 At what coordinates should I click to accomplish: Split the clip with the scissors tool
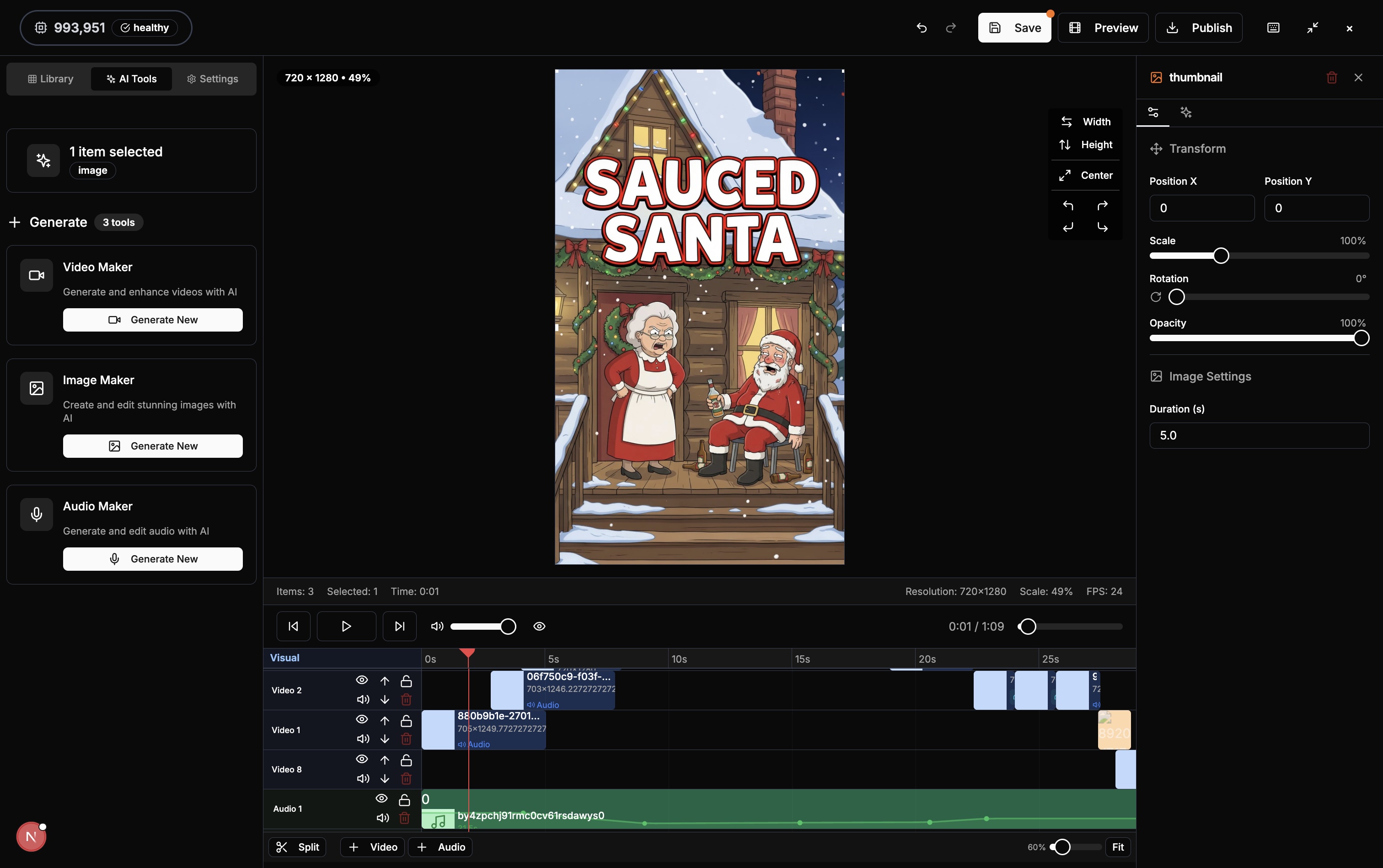coord(296,847)
